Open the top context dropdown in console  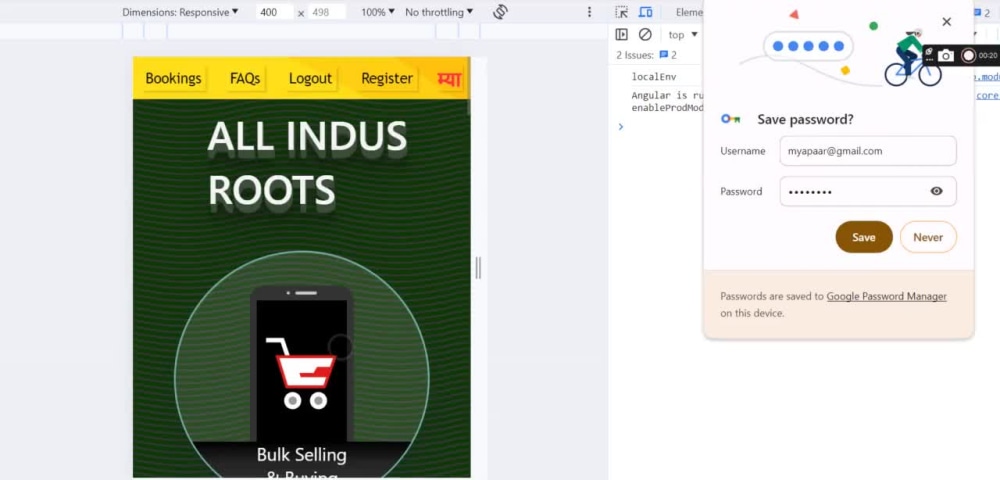point(683,34)
